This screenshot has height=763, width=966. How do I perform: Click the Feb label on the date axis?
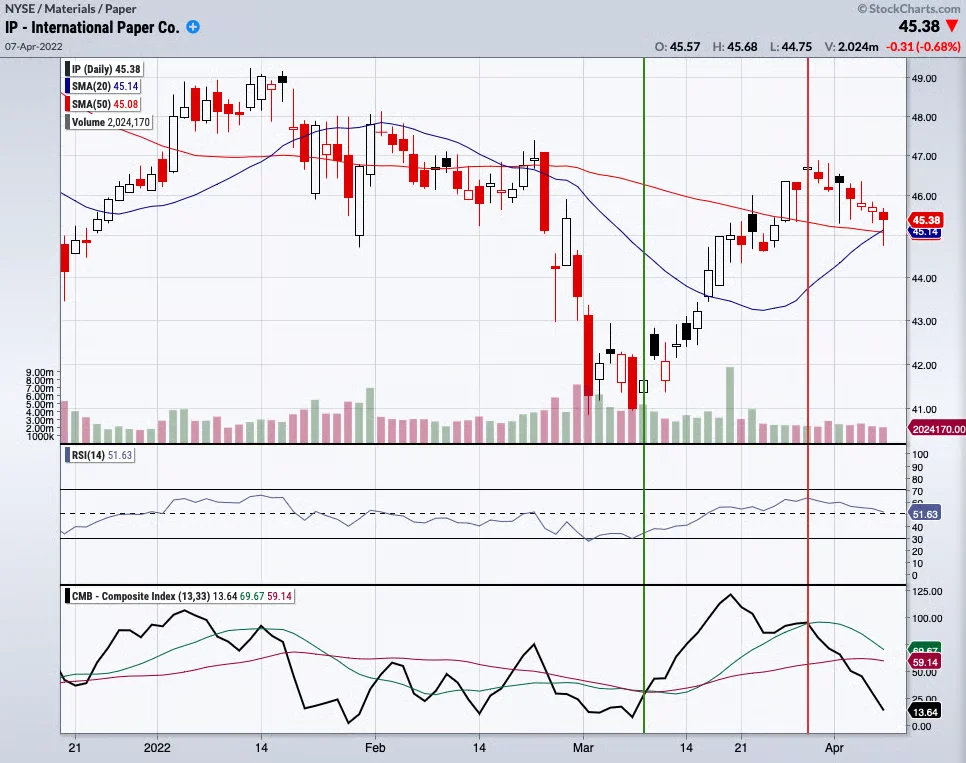375,748
